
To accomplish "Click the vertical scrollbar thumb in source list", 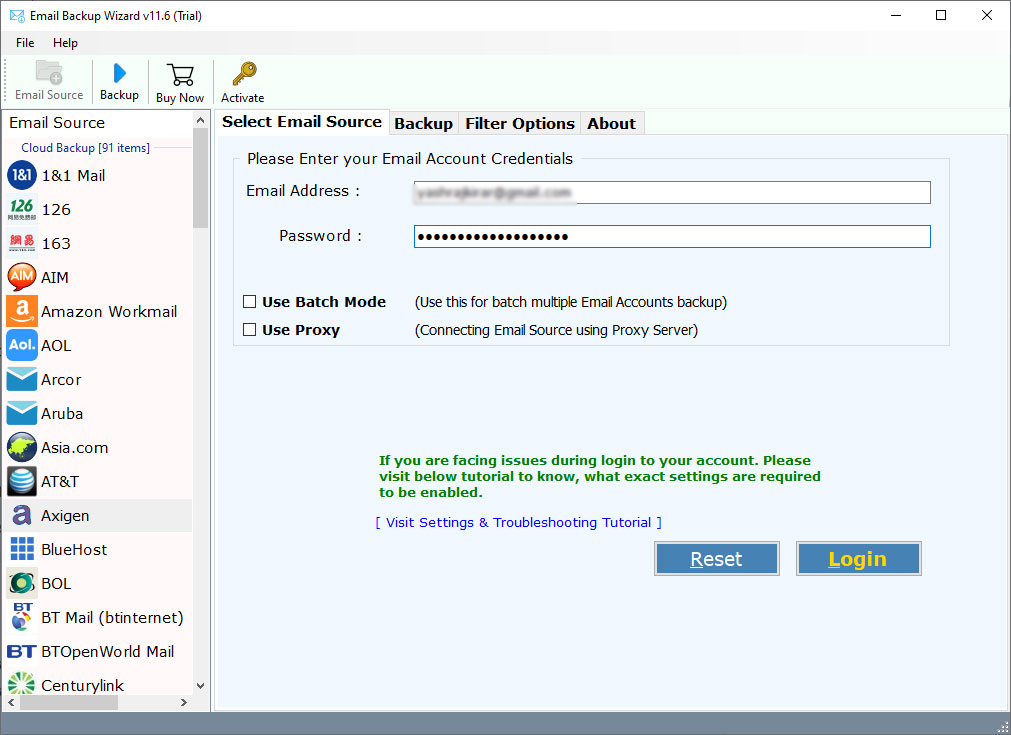I will pyautogui.click(x=201, y=178).
